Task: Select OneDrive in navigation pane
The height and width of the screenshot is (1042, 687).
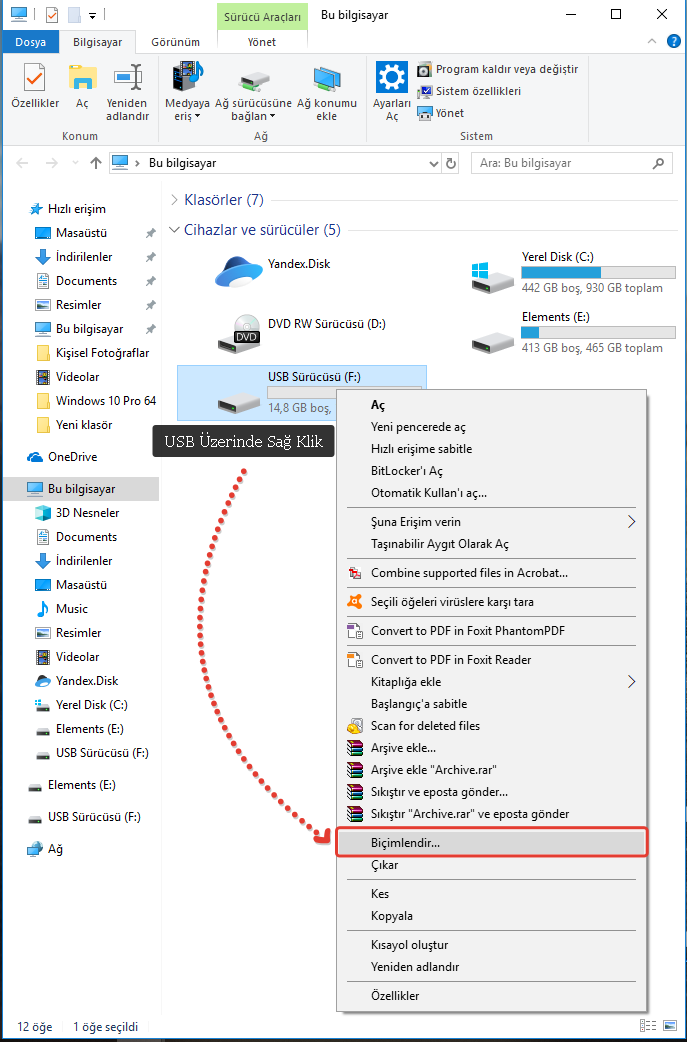Action: pos(72,457)
